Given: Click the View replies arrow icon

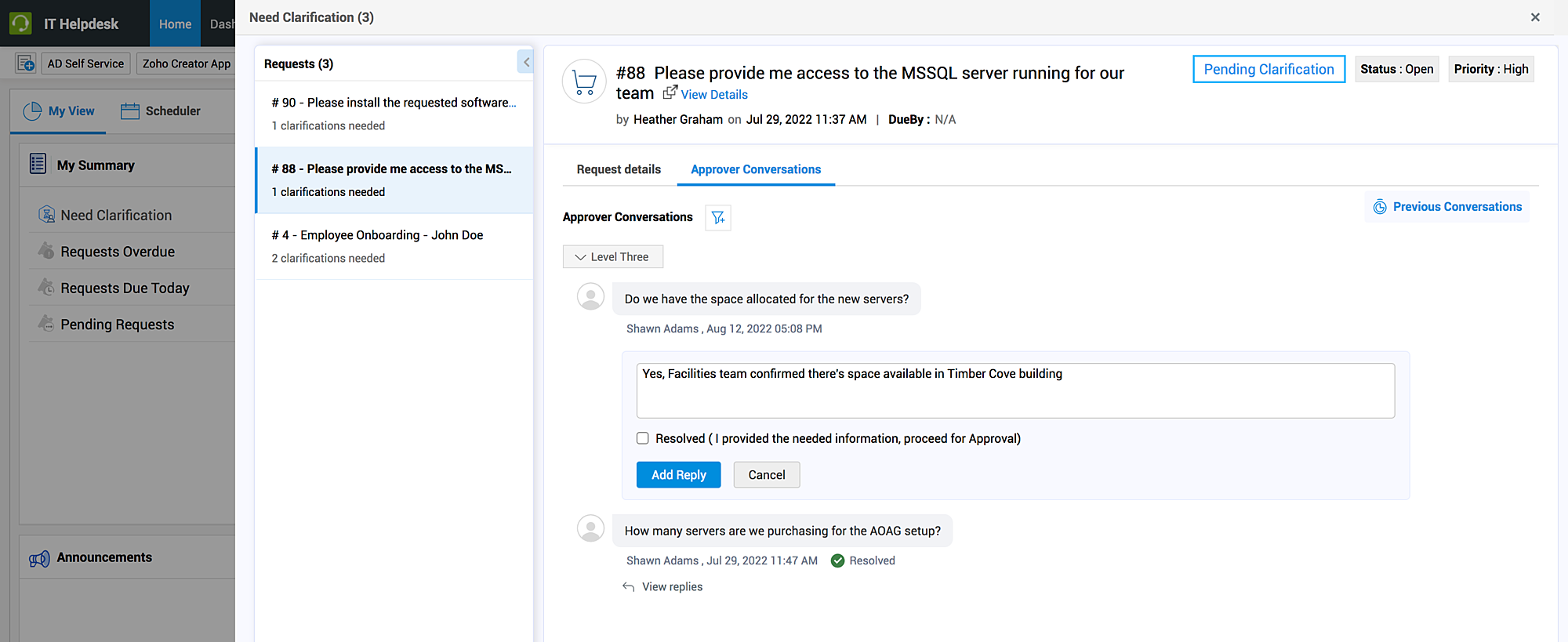Looking at the screenshot, I should [629, 587].
